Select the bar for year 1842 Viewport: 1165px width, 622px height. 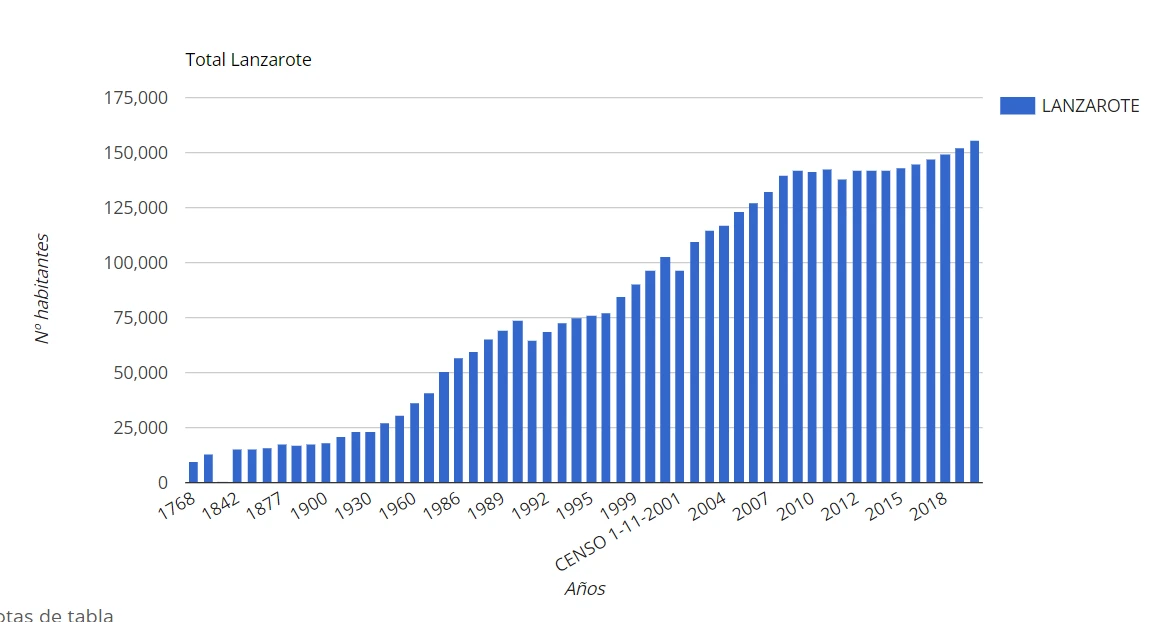point(237,466)
